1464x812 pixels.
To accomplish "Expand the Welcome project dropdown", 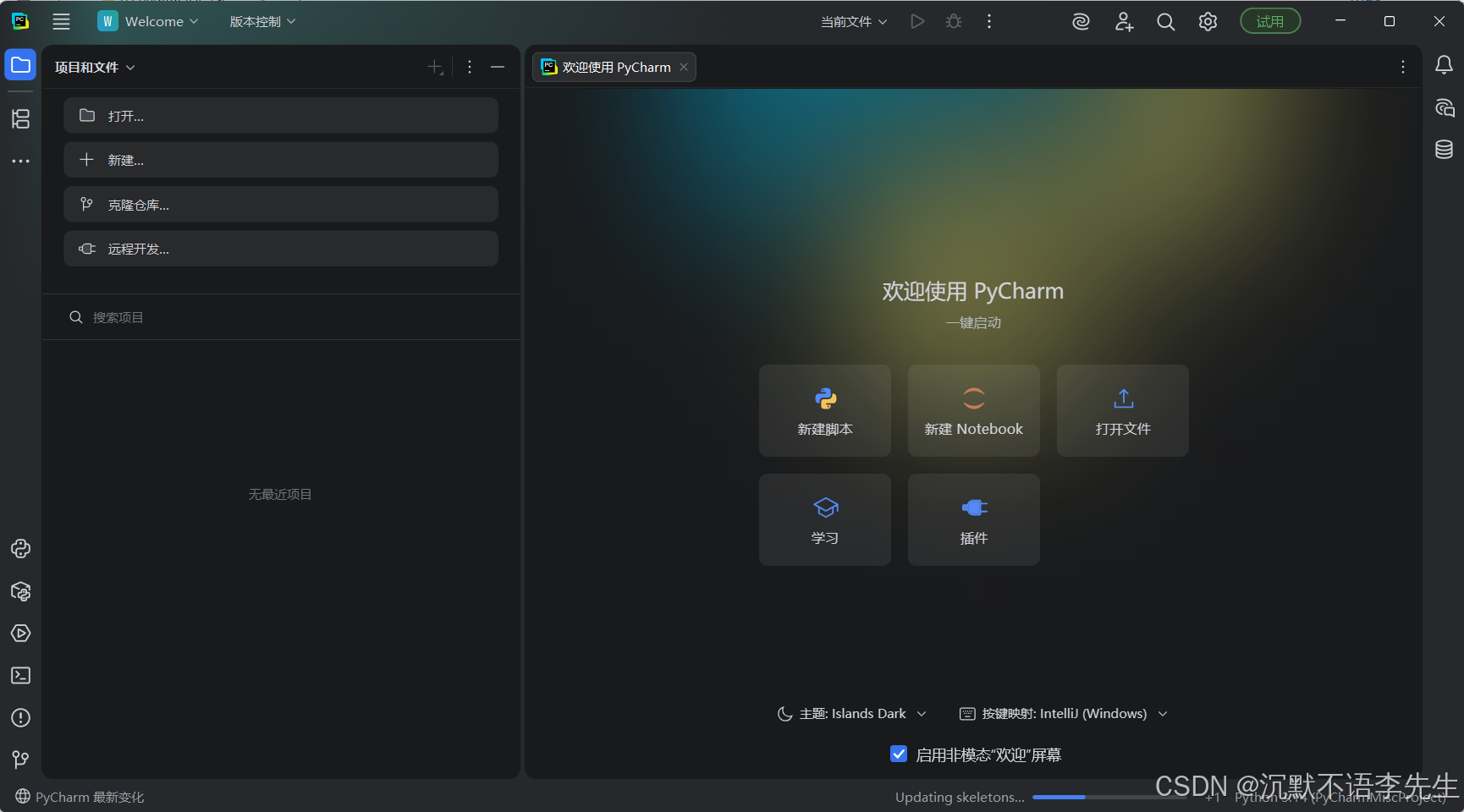I will click(149, 22).
